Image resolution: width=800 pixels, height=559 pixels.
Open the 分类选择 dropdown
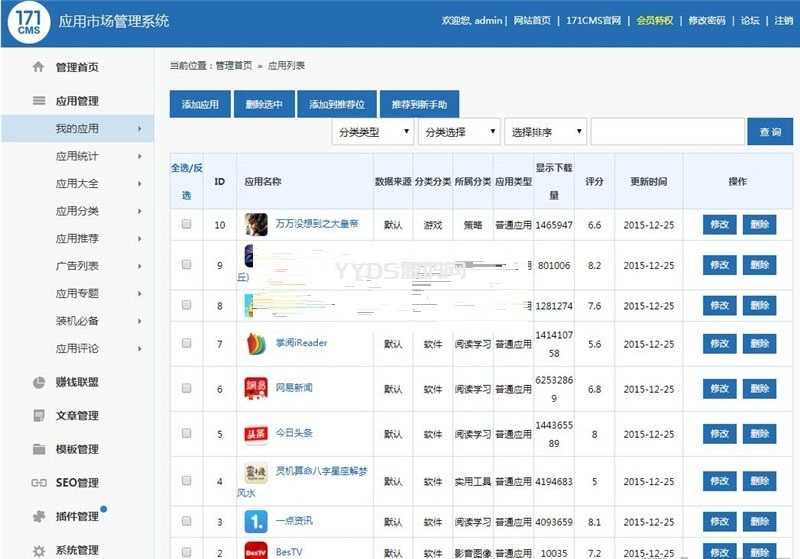pyautogui.click(x=459, y=132)
